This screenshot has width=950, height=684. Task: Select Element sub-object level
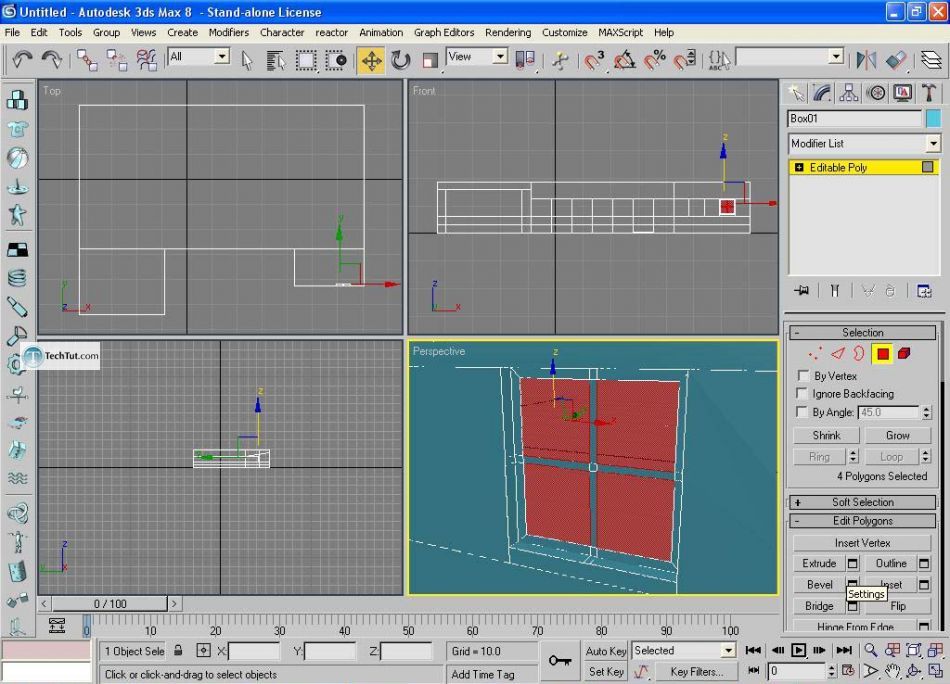tap(904, 353)
